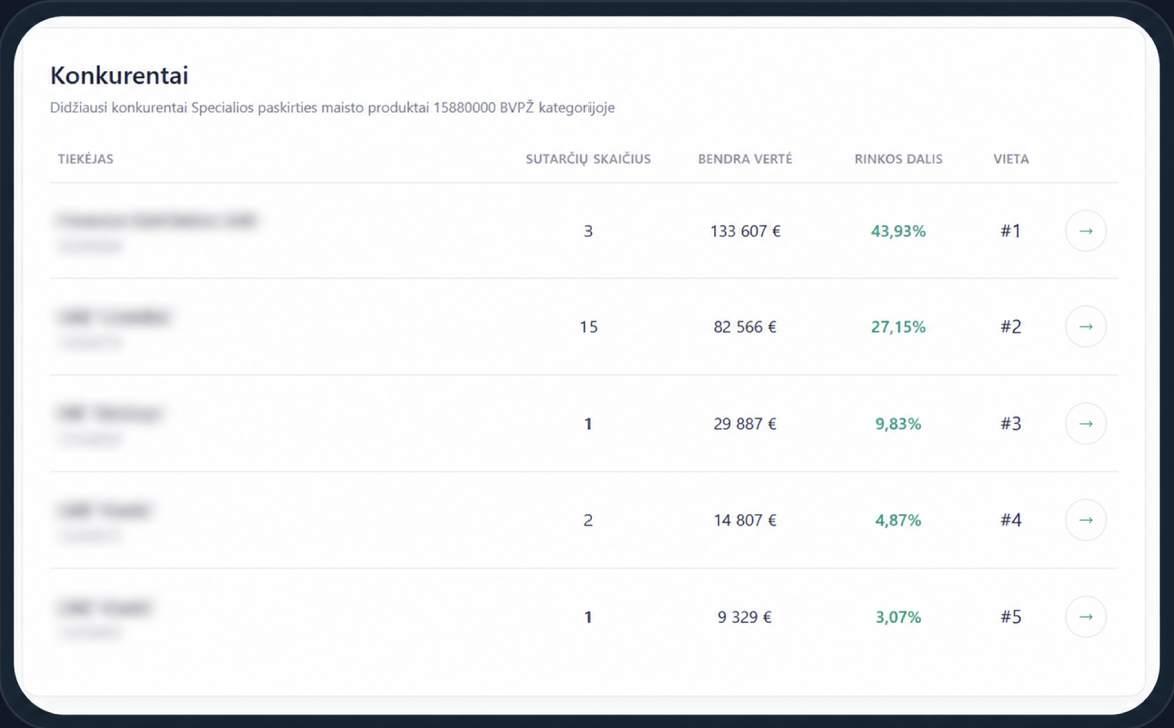Click the SUTARČIŲ SKAIČIUS column header
This screenshot has width=1174, height=728.
[588, 160]
